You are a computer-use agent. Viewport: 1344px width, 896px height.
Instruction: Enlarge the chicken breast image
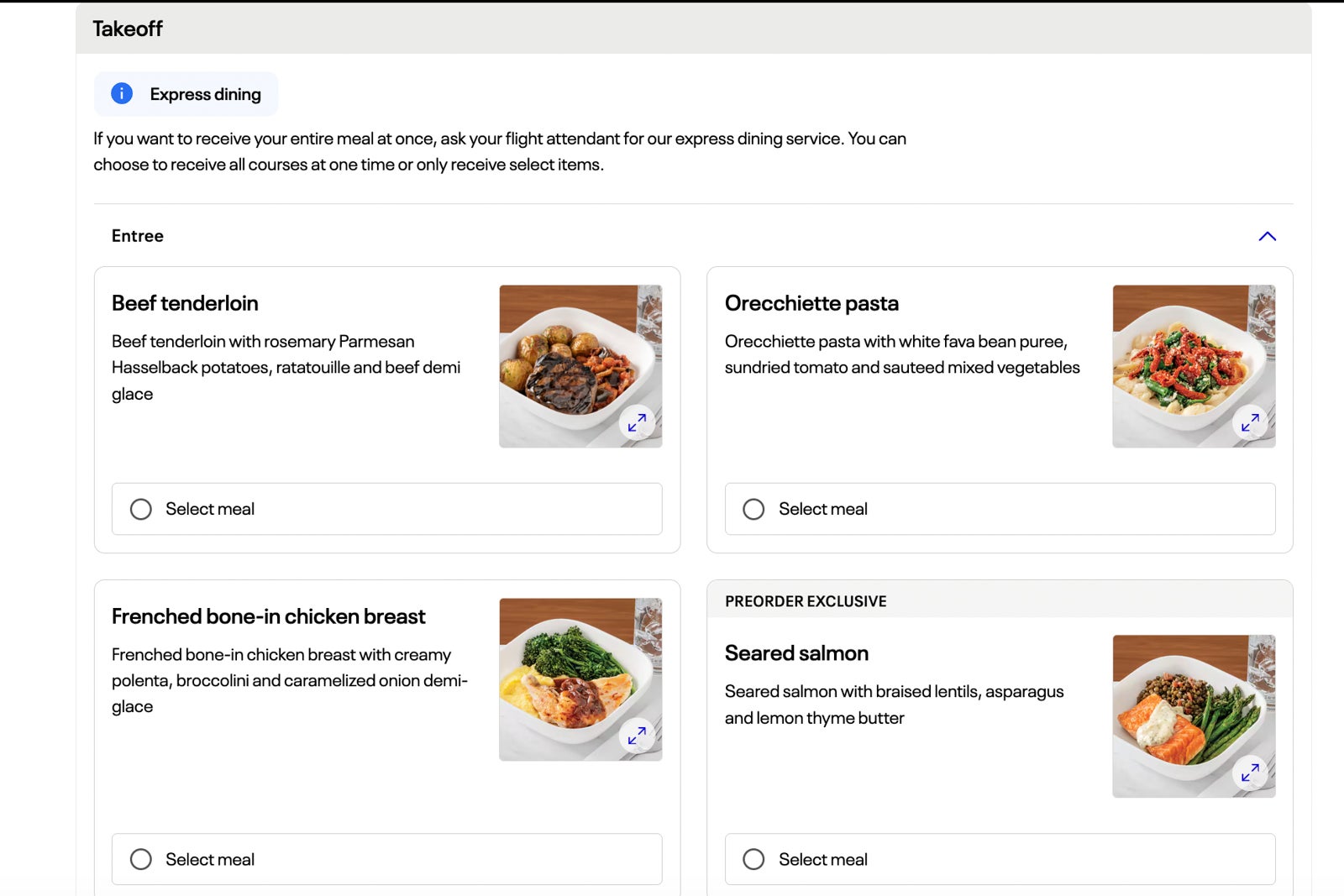coord(638,736)
